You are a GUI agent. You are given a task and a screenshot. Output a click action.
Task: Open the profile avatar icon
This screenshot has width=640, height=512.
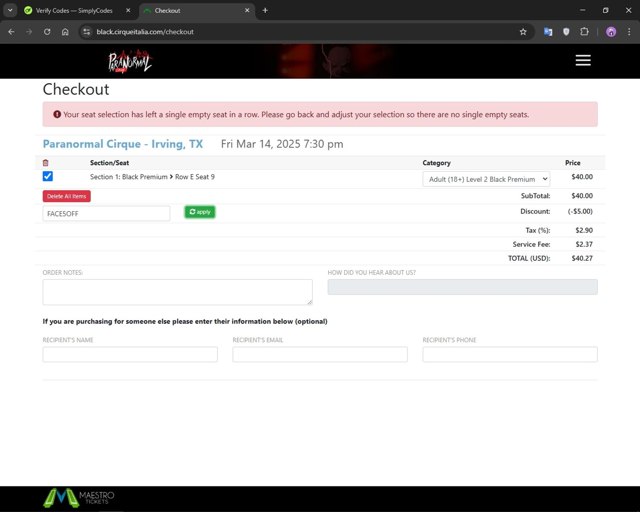611,32
